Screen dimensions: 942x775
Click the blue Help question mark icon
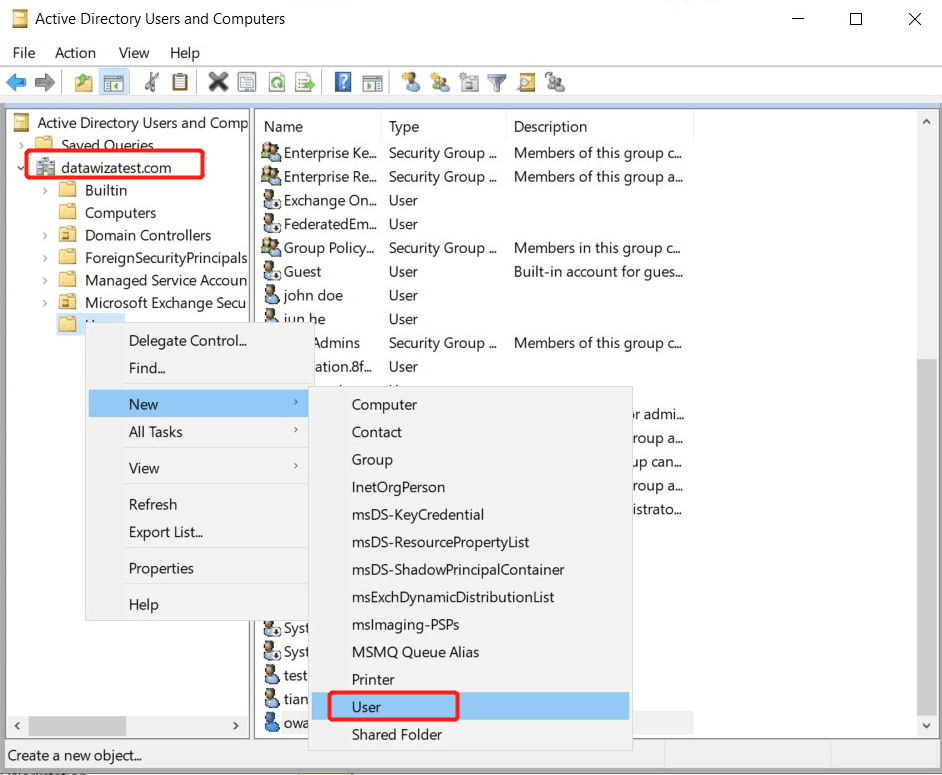343,82
